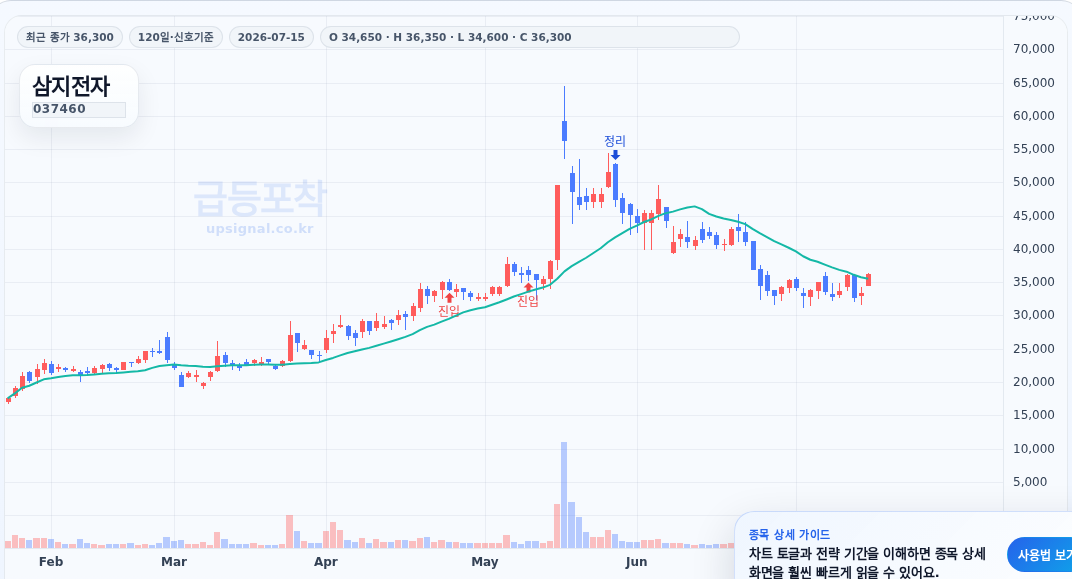The width and height of the screenshot is (1072, 579).
Task: Click the green moving average line peak
Action: tap(695, 206)
